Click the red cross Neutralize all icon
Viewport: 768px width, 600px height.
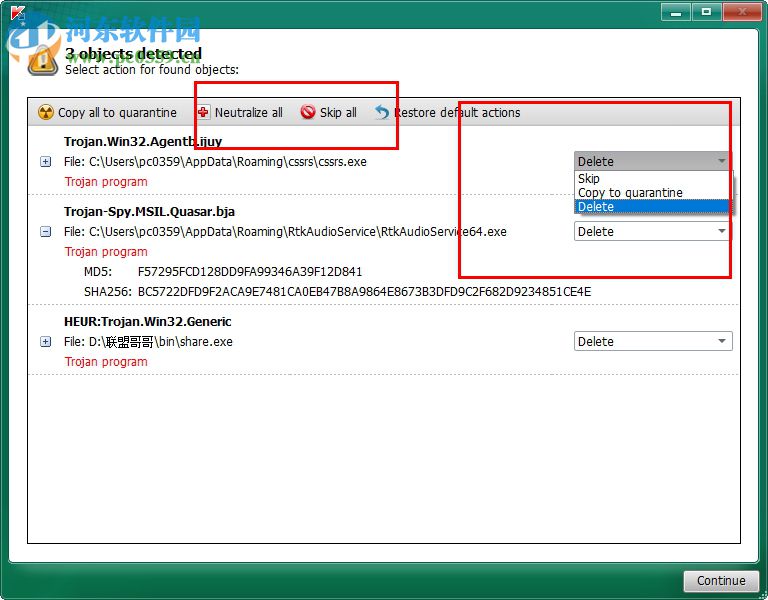203,112
